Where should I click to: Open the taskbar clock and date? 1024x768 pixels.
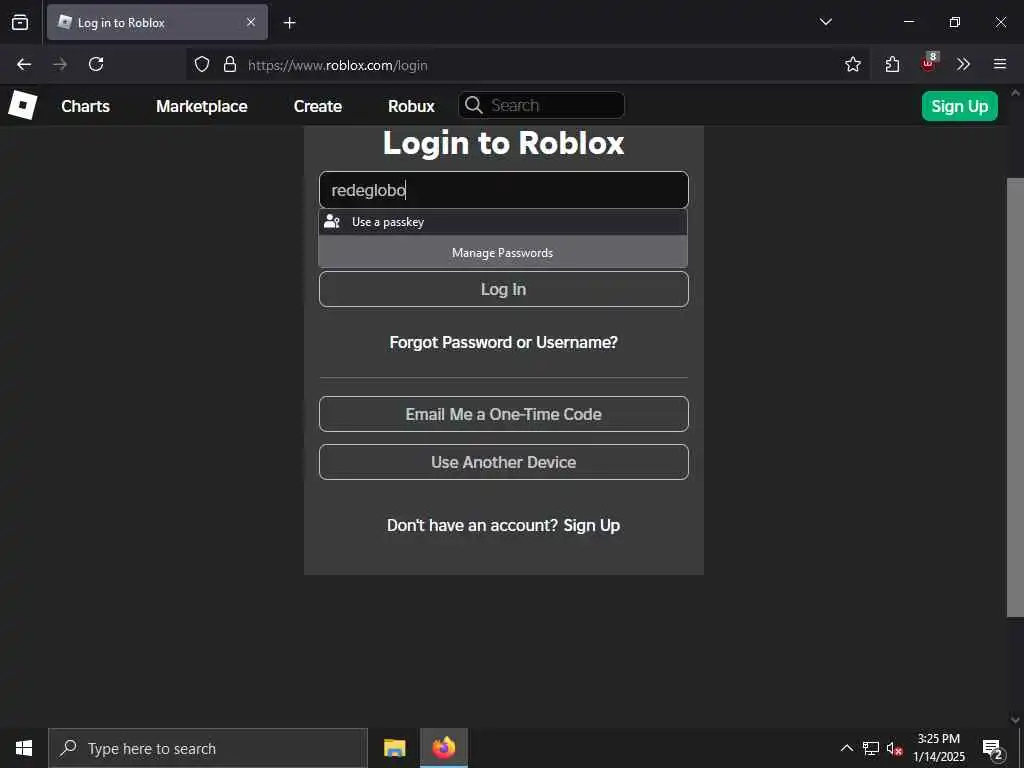point(938,748)
